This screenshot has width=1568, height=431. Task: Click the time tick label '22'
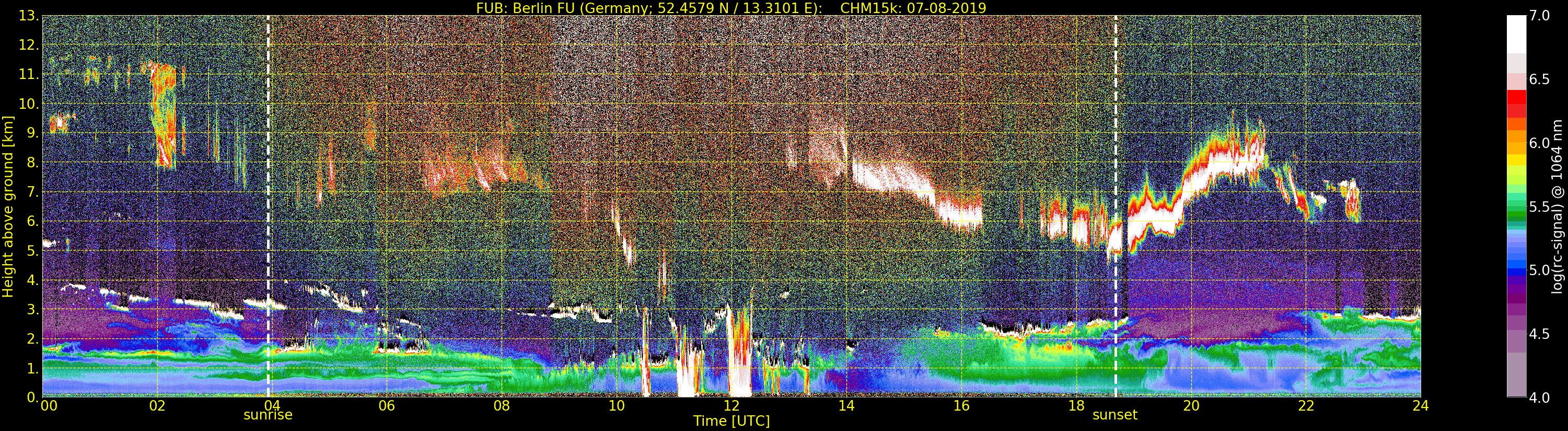(x=1306, y=406)
